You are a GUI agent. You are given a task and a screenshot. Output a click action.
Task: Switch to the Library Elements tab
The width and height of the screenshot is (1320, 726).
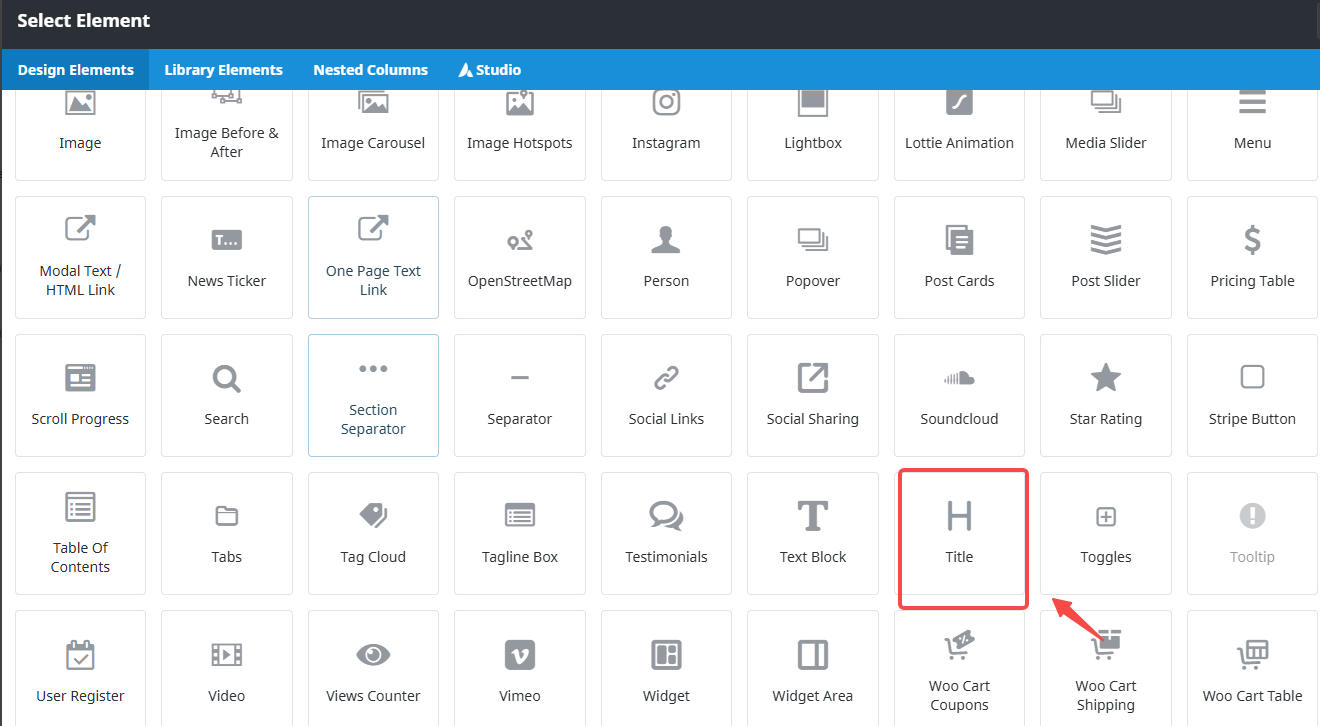(x=223, y=70)
